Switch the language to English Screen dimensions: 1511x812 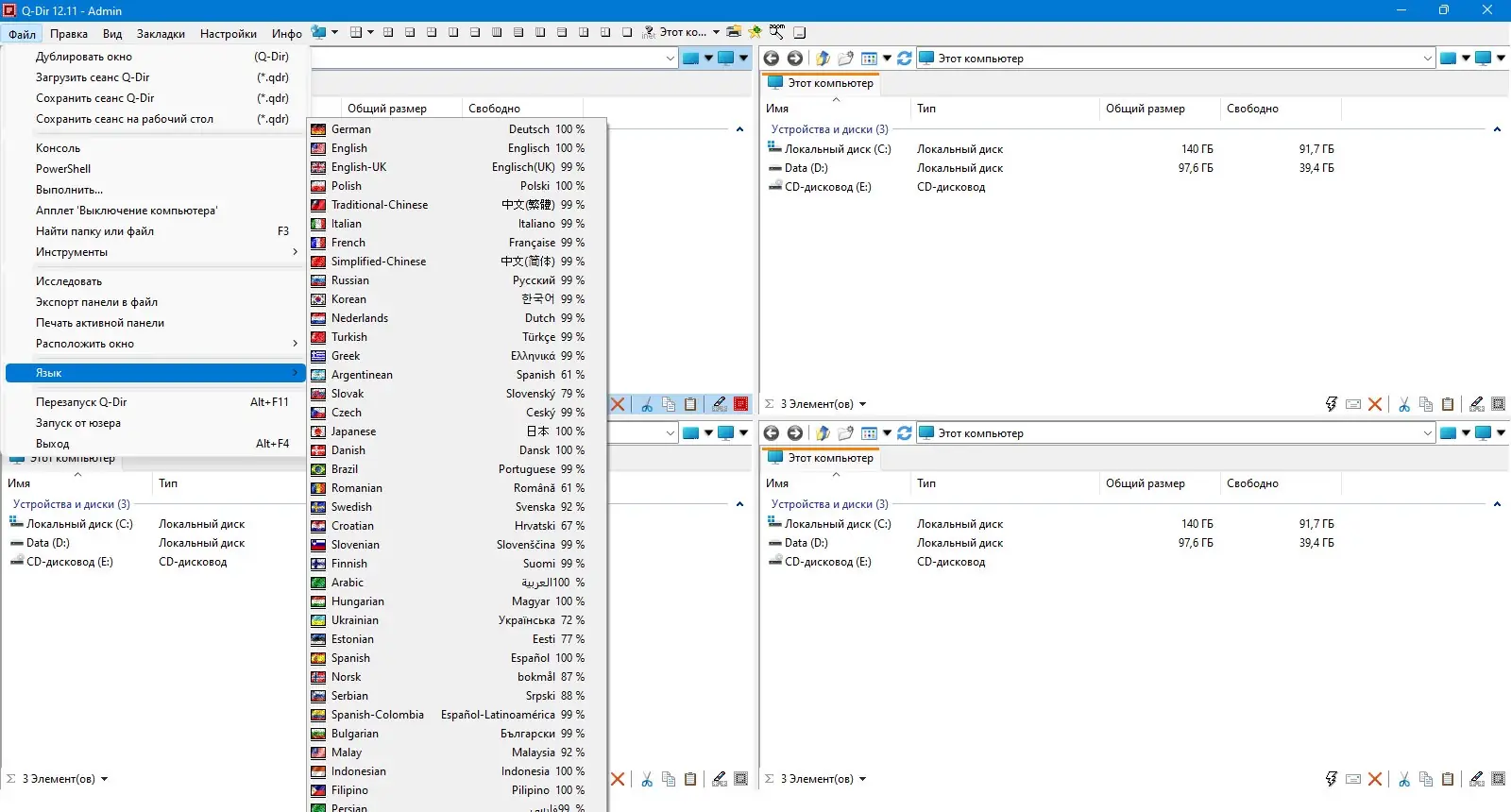tap(457, 148)
